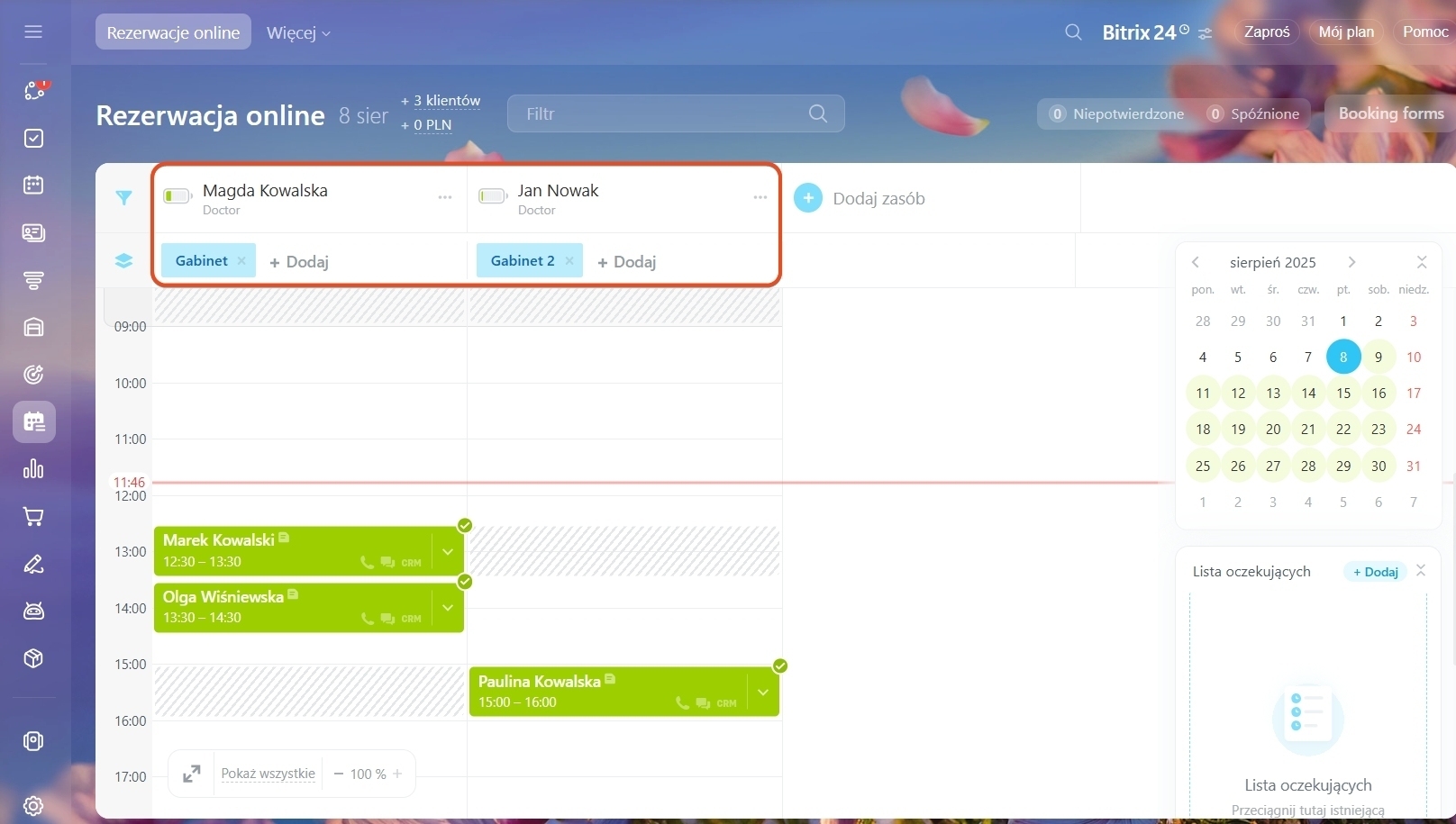Open the target goal icon in sidebar

click(33, 375)
